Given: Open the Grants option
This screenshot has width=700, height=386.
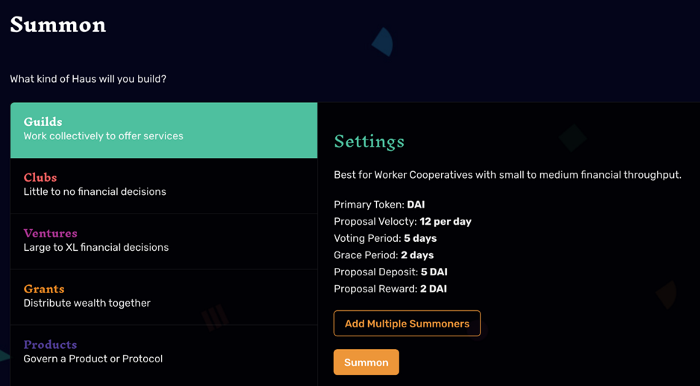Looking at the screenshot, I should [164, 297].
